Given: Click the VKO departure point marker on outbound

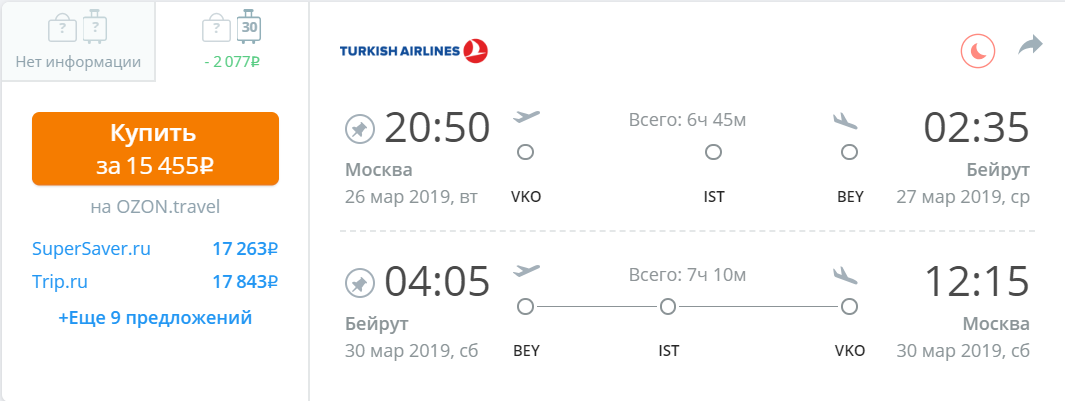Looking at the screenshot, I should click(x=526, y=153).
